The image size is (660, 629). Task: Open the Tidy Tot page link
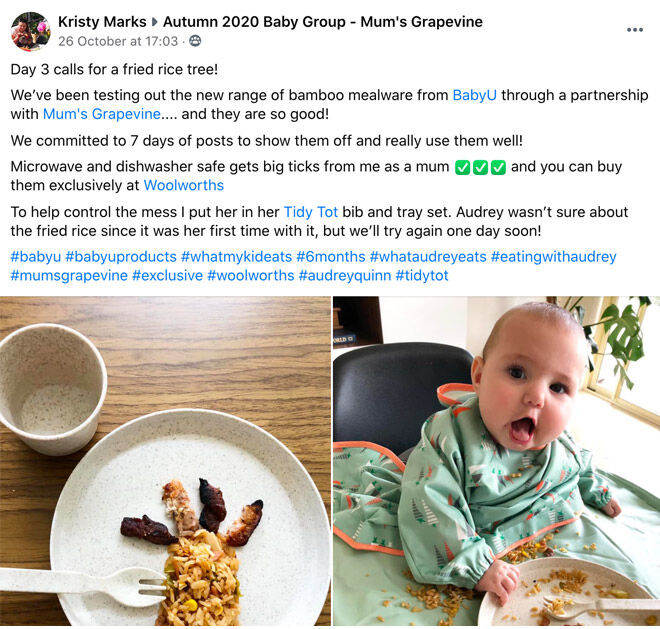[311, 212]
